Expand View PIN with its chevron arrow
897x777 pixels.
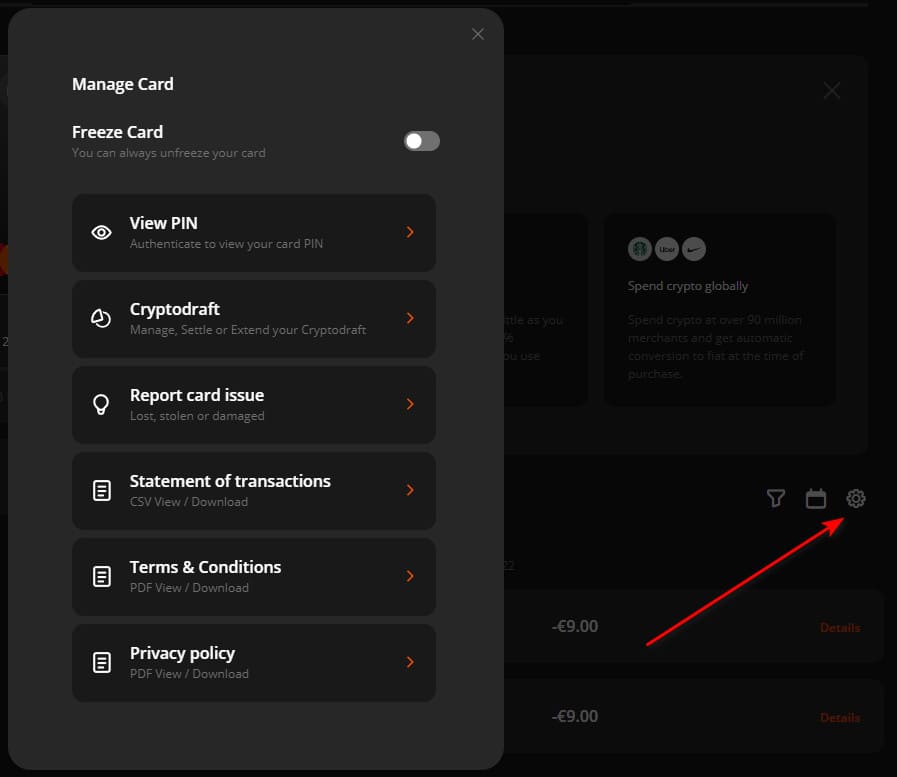tap(410, 232)
